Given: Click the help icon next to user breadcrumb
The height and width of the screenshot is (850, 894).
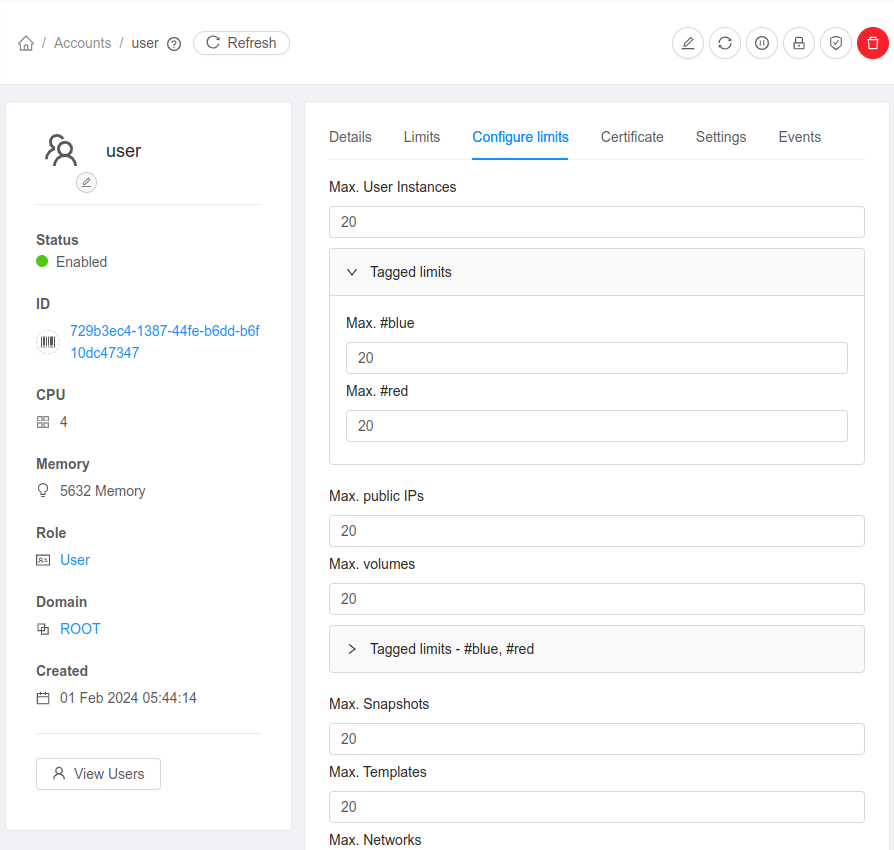Looking at the screenshot, I should pos(174,44).
